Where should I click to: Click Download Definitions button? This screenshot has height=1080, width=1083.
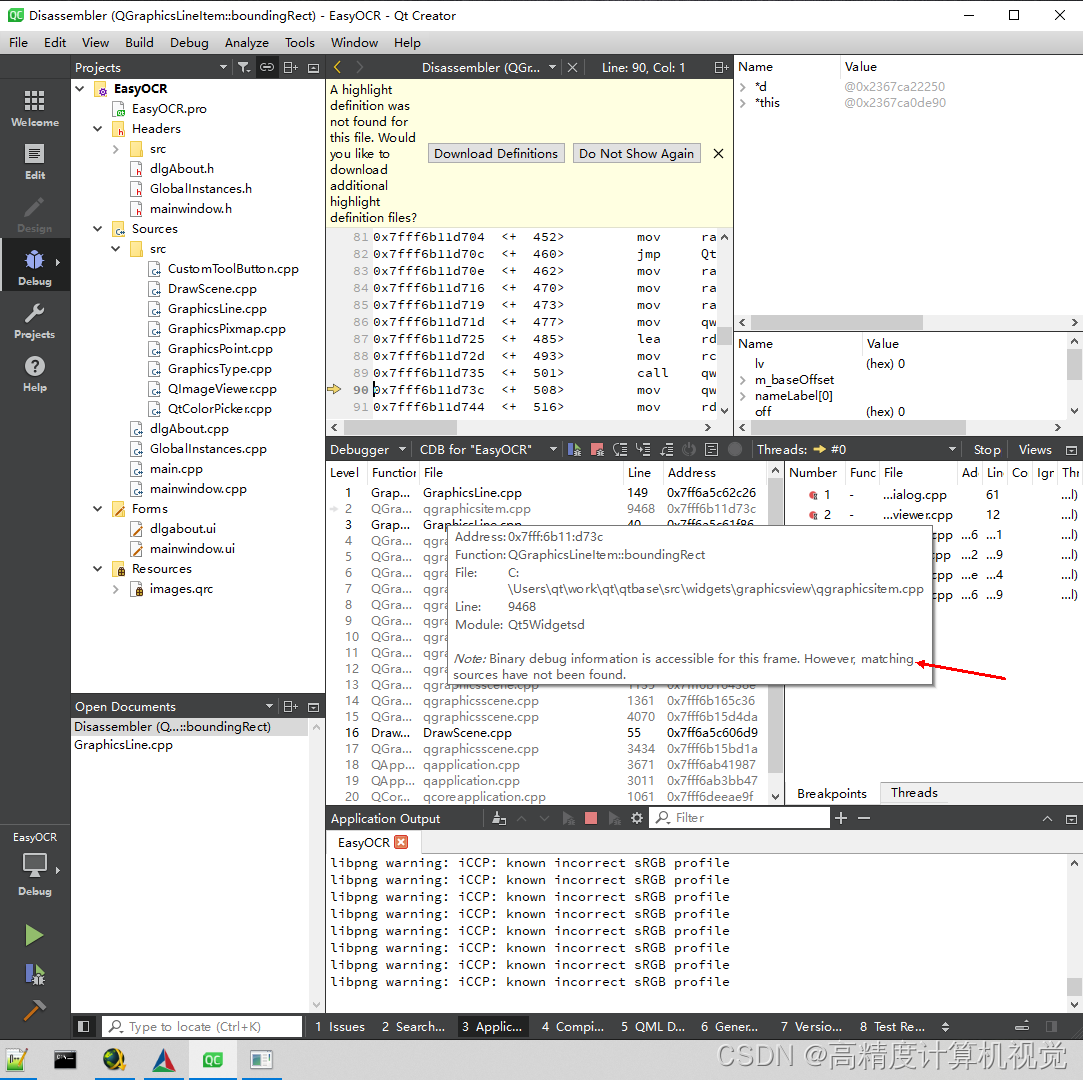point(496,153)
